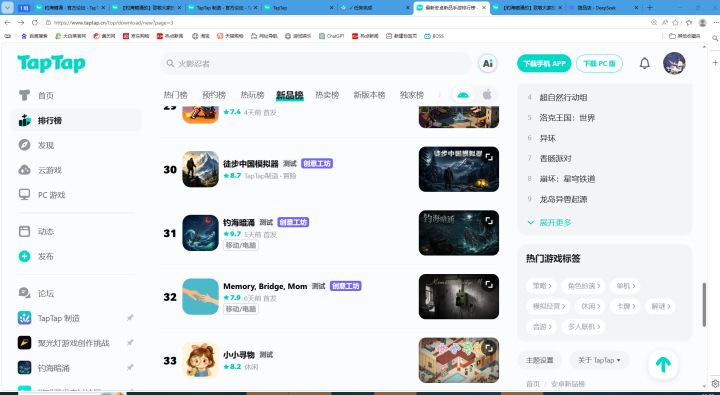
Task: Click the 下载 PC 版 button
Action: click(x=599, y=63)
